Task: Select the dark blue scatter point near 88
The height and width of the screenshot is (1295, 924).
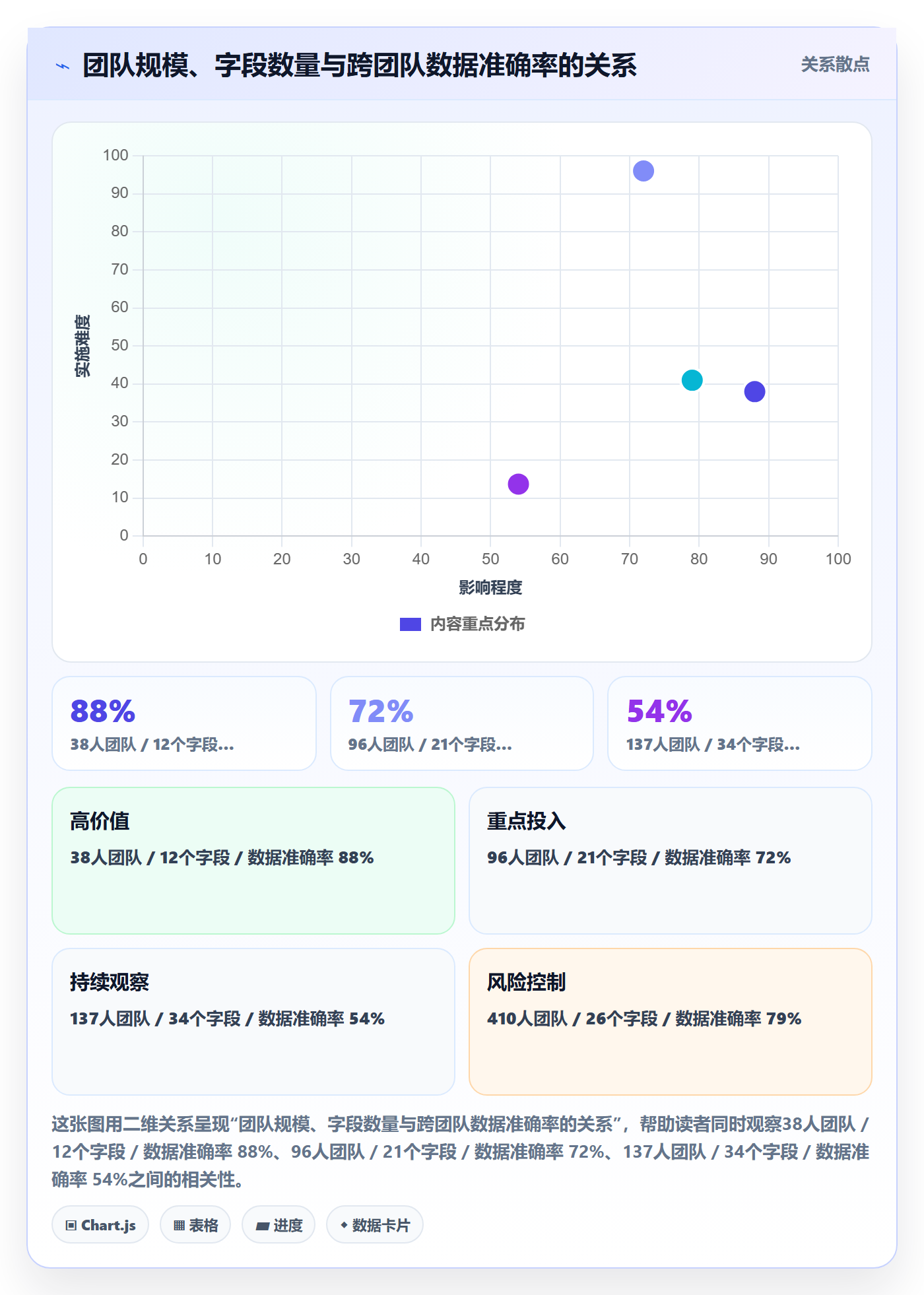Action: [754, 391]
